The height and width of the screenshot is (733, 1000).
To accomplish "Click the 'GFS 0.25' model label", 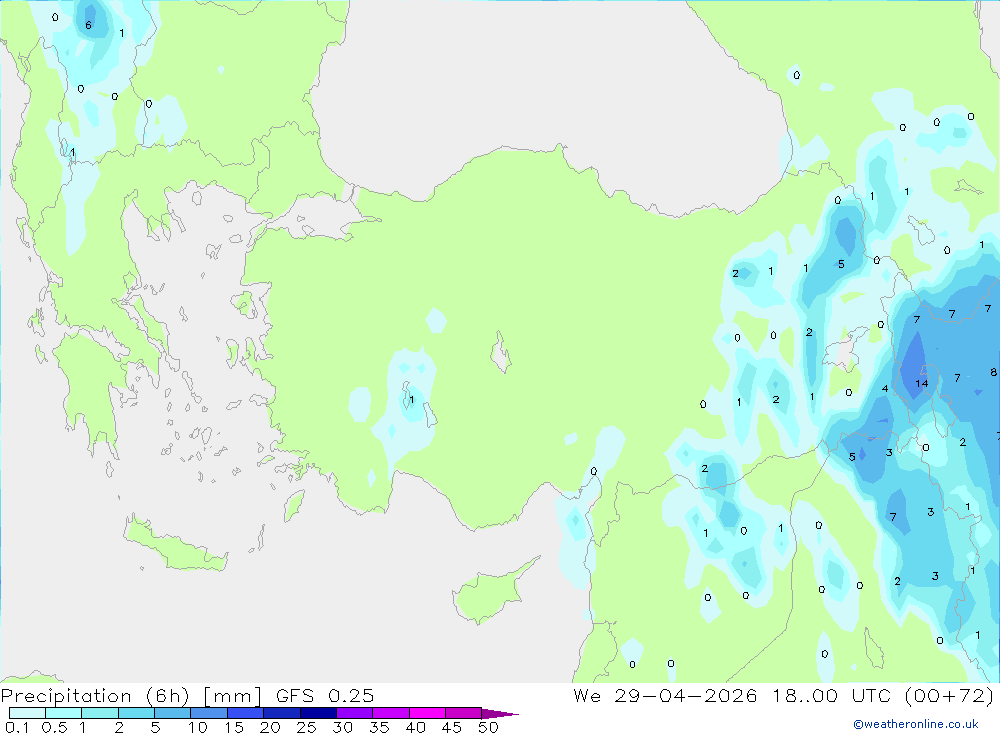I will pyautogui.click(x=325, y=695).
